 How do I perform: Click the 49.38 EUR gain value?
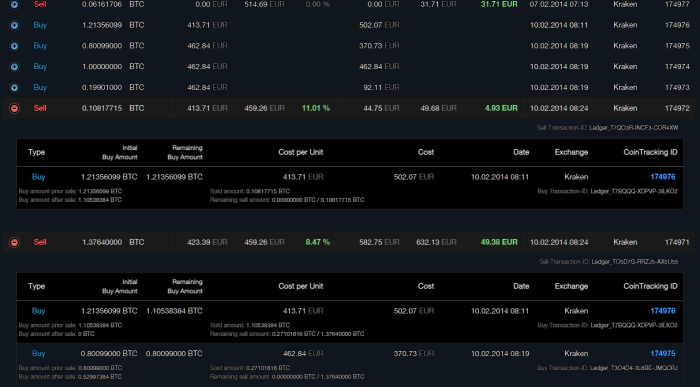(x=499, y=242)
